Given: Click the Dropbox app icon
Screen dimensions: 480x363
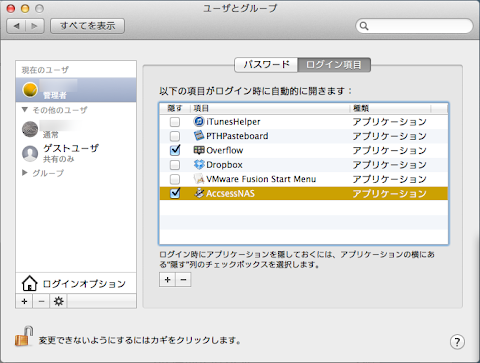Looking at the screenshot, I should point(199,165).
